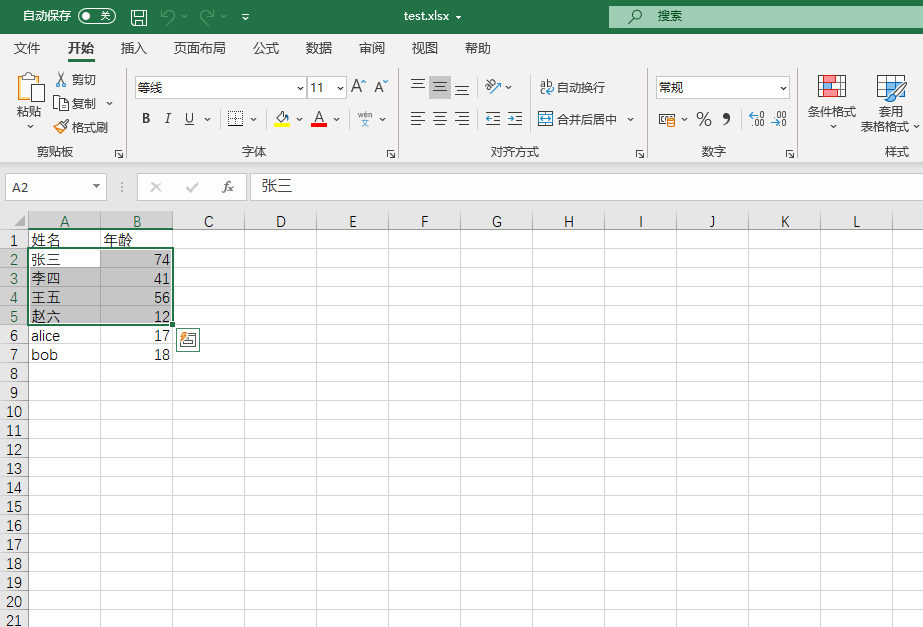923x627 pixels.
Task: Click the Increase Font Size icon
Action: (x=358, y=87)
